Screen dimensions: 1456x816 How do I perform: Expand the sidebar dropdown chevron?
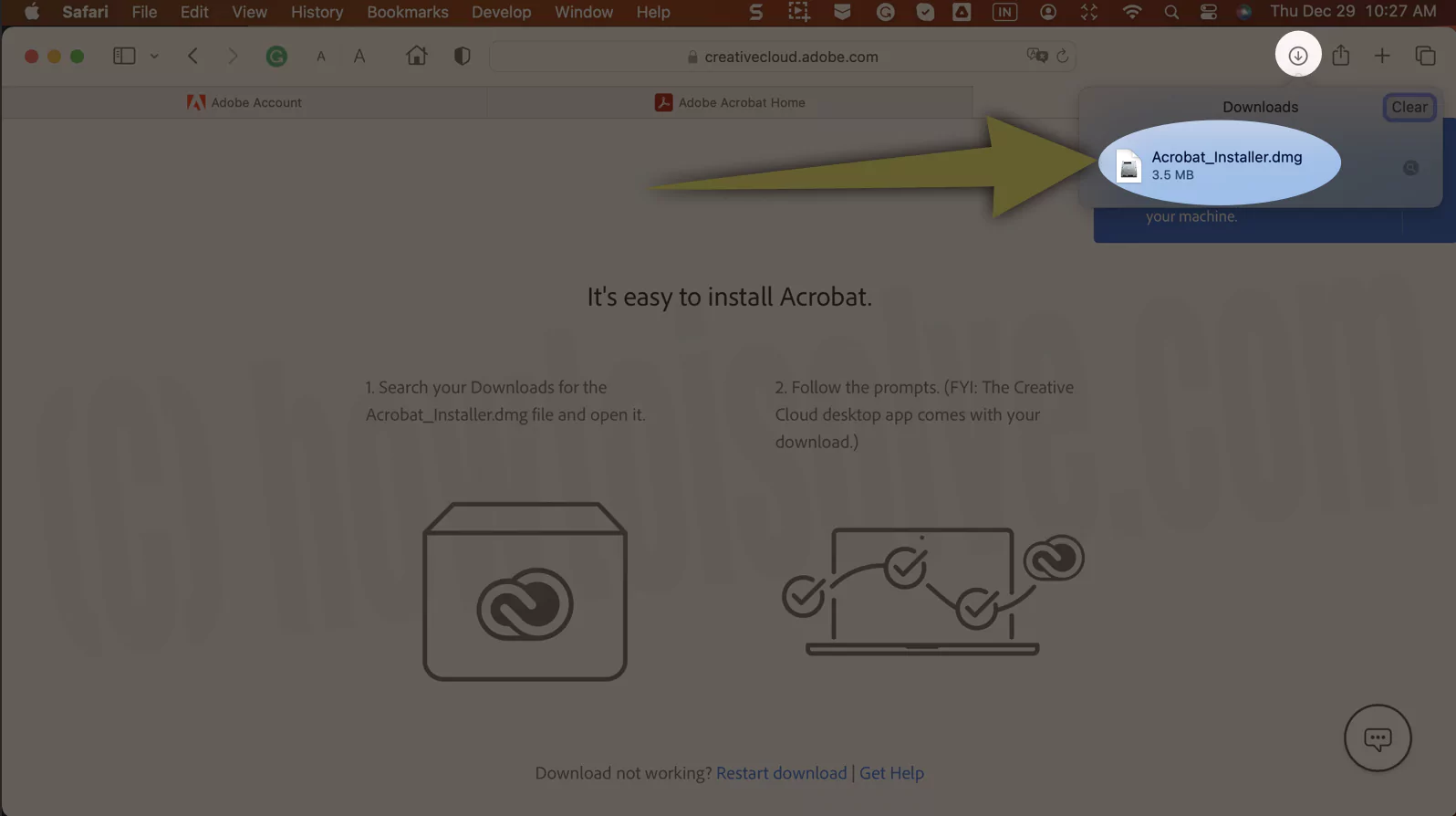(x=154, y=57)
